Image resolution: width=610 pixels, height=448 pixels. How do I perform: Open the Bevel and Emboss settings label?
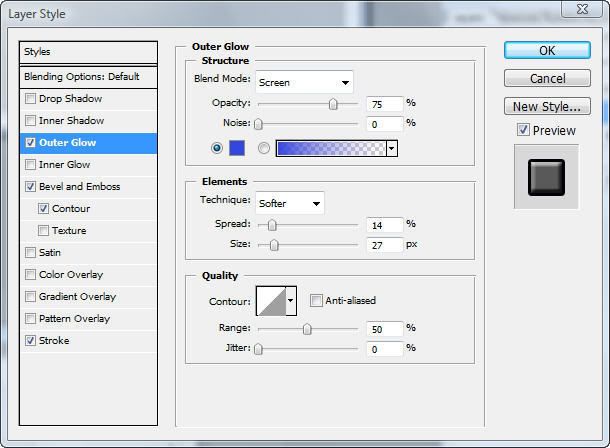pyautogui.click(x=79, y=187)
